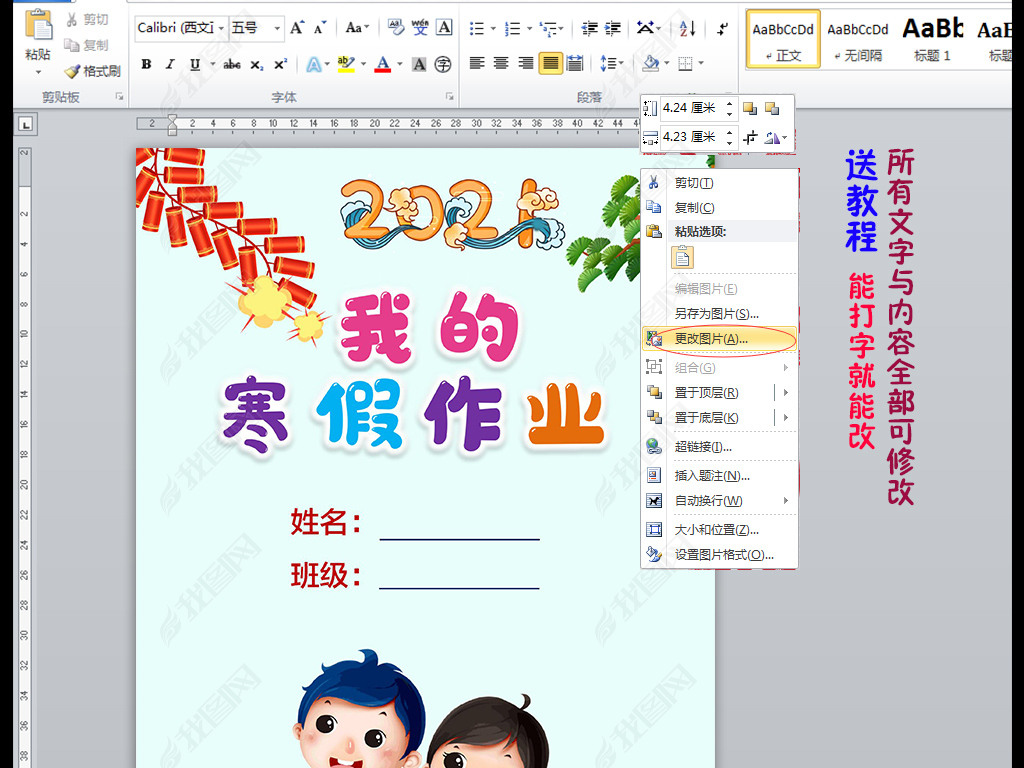Image resolution: width=1024 pixels, height=768 pixels.
Task: Apply the yellow text highlight color
Action: click(346, 64)
